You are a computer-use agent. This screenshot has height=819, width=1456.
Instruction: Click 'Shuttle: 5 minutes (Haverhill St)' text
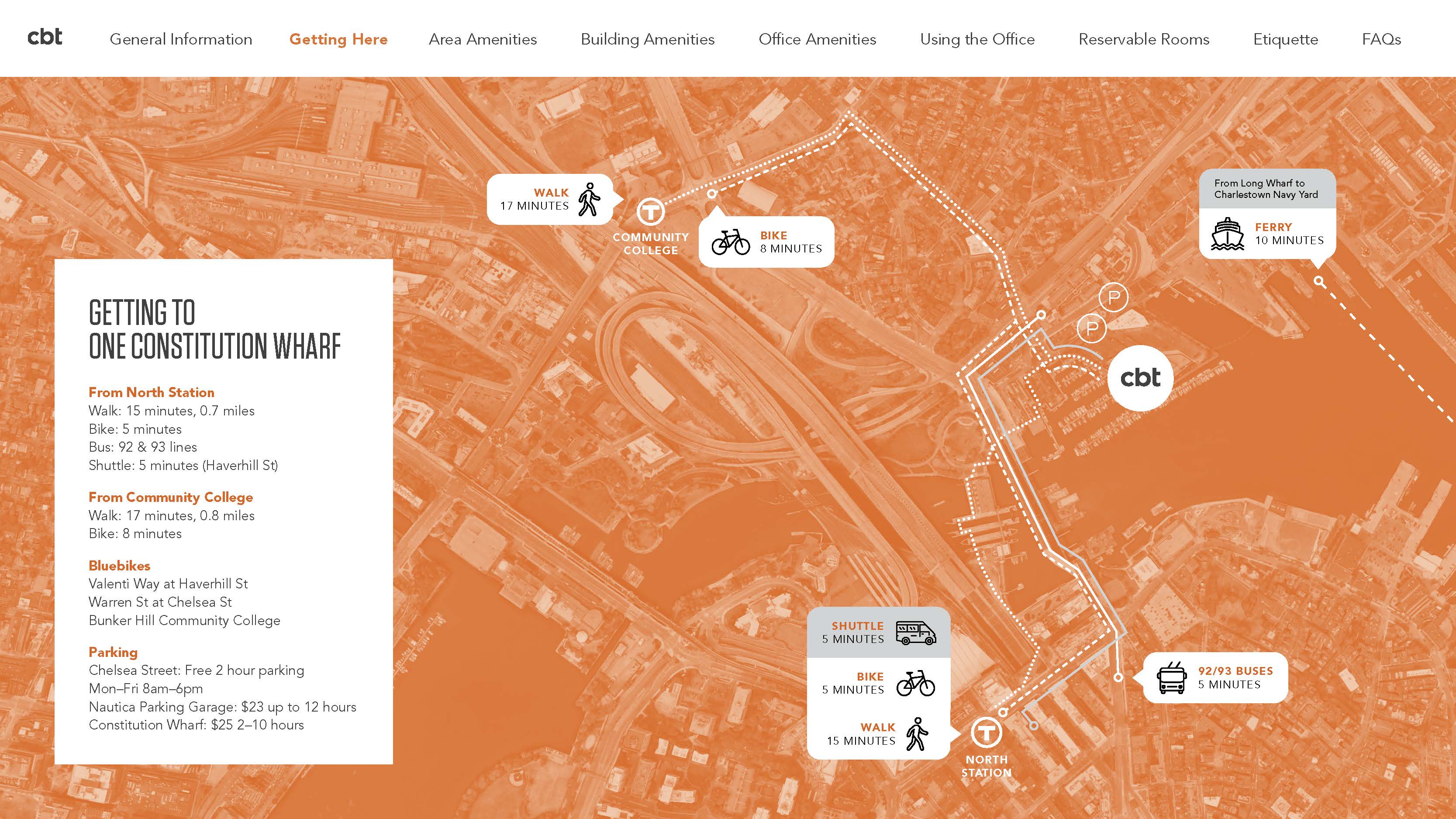184,465
